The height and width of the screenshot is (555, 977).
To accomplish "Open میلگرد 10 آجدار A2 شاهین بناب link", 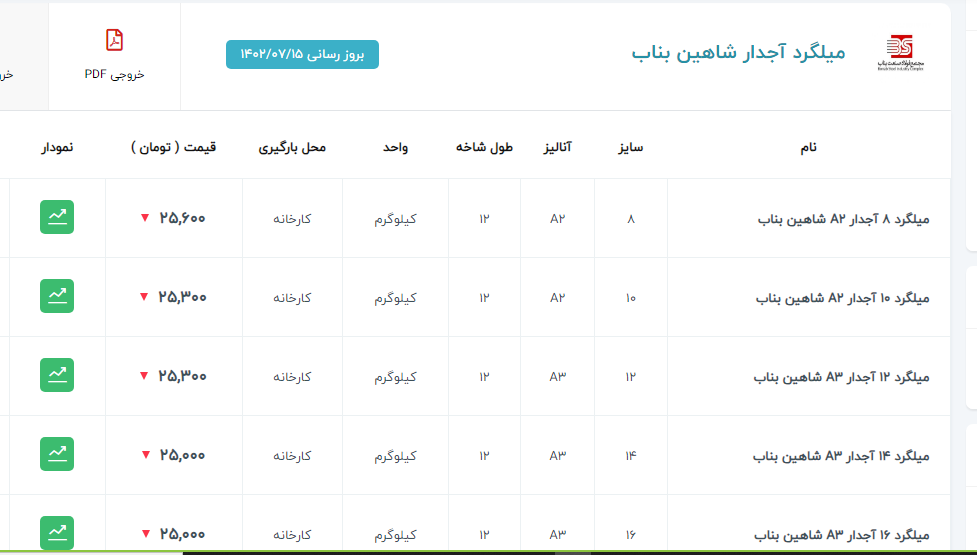I will coord(842,298).
